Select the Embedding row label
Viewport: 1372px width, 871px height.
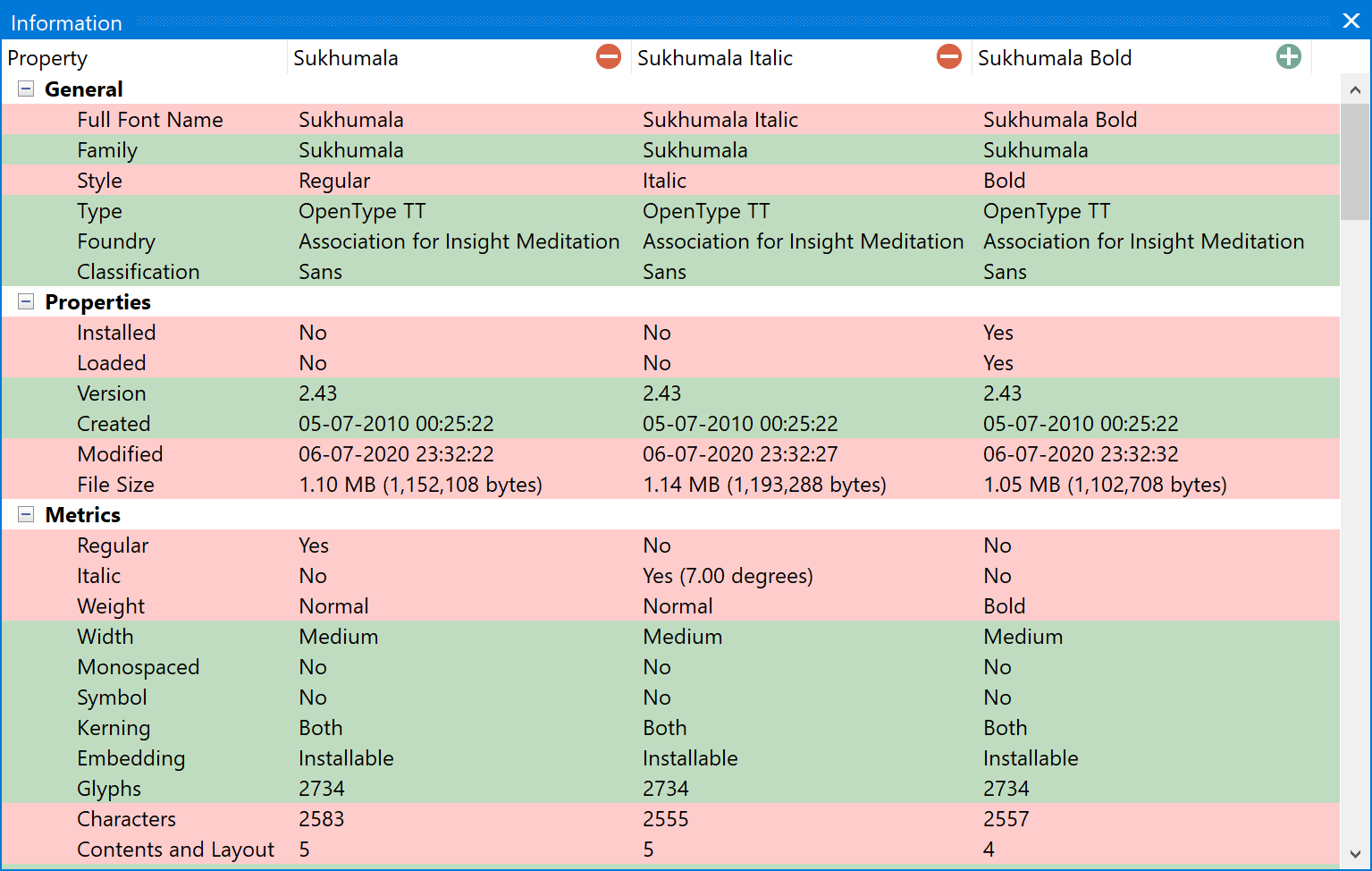point(131,758)
